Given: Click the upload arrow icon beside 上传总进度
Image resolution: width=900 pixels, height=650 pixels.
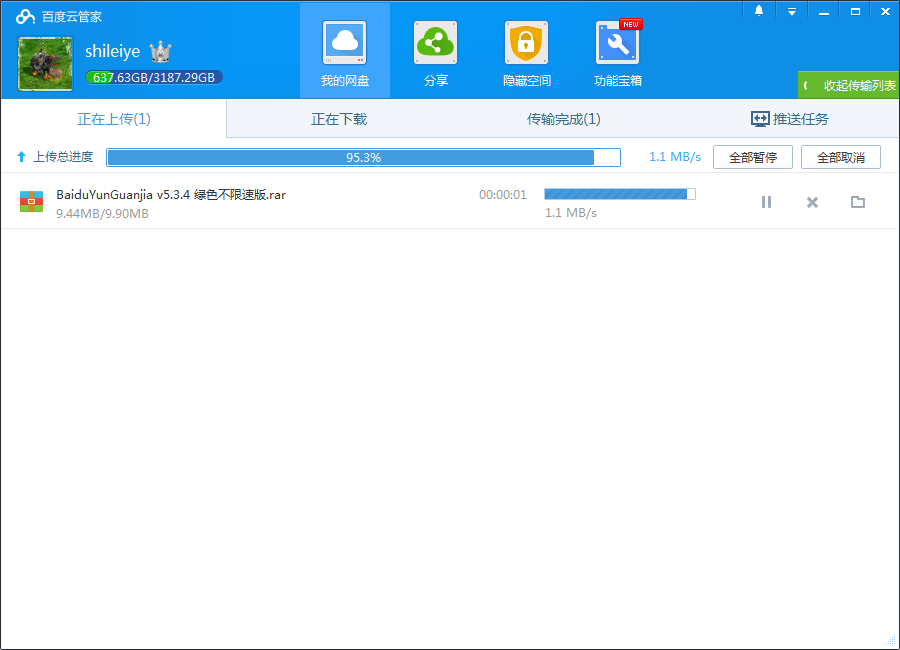Looking at the screenshot, I should pyautogui.click(x=21, y=157).
